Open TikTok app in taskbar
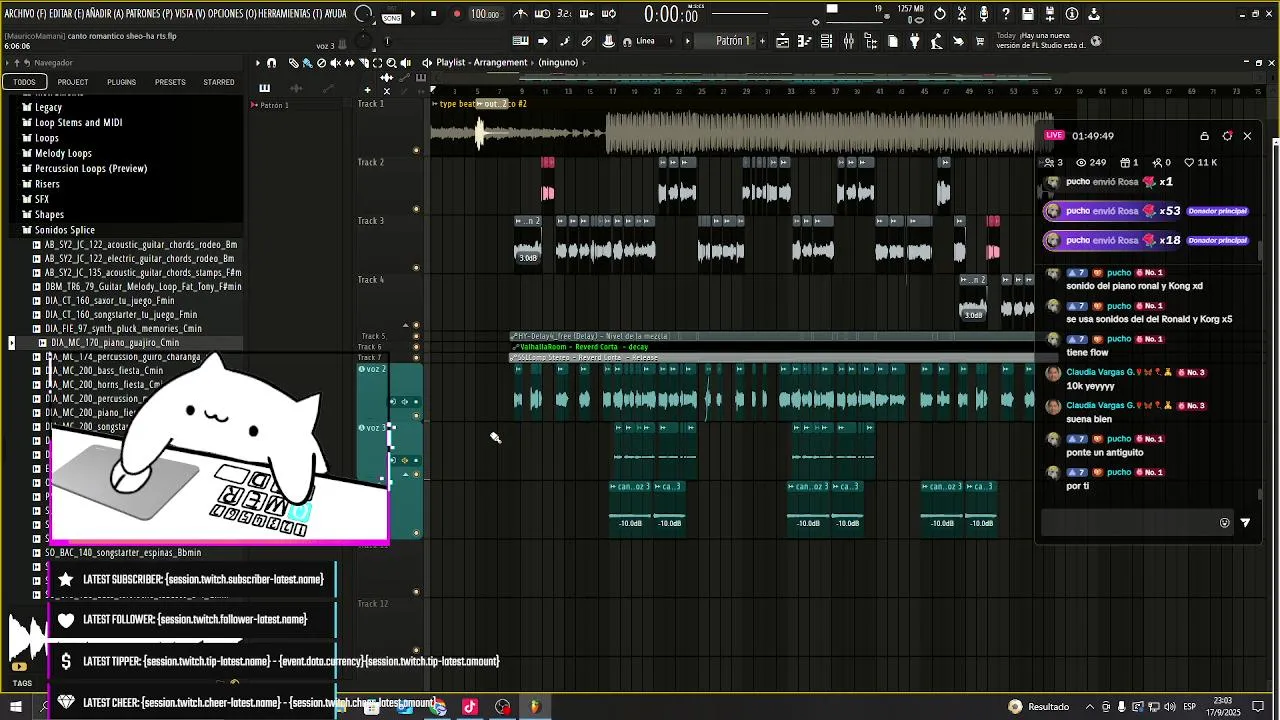 [470, 707]
